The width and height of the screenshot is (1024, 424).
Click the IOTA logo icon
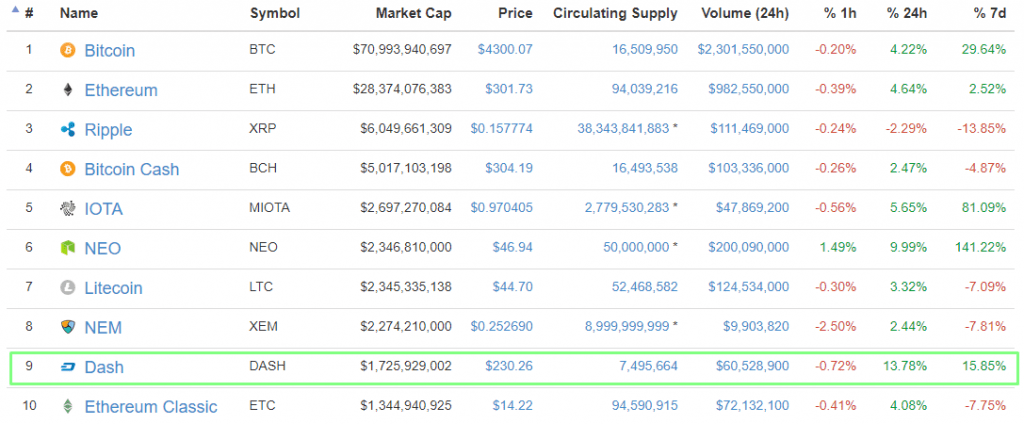click(x=68, y=209)
